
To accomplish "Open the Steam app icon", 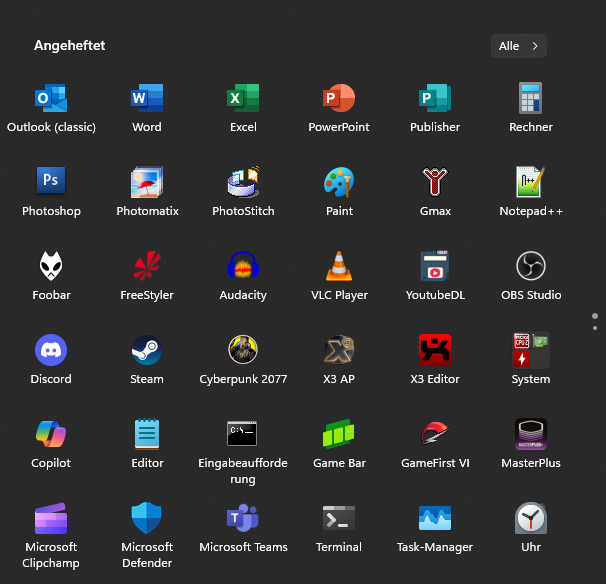I will coord(147,350).
